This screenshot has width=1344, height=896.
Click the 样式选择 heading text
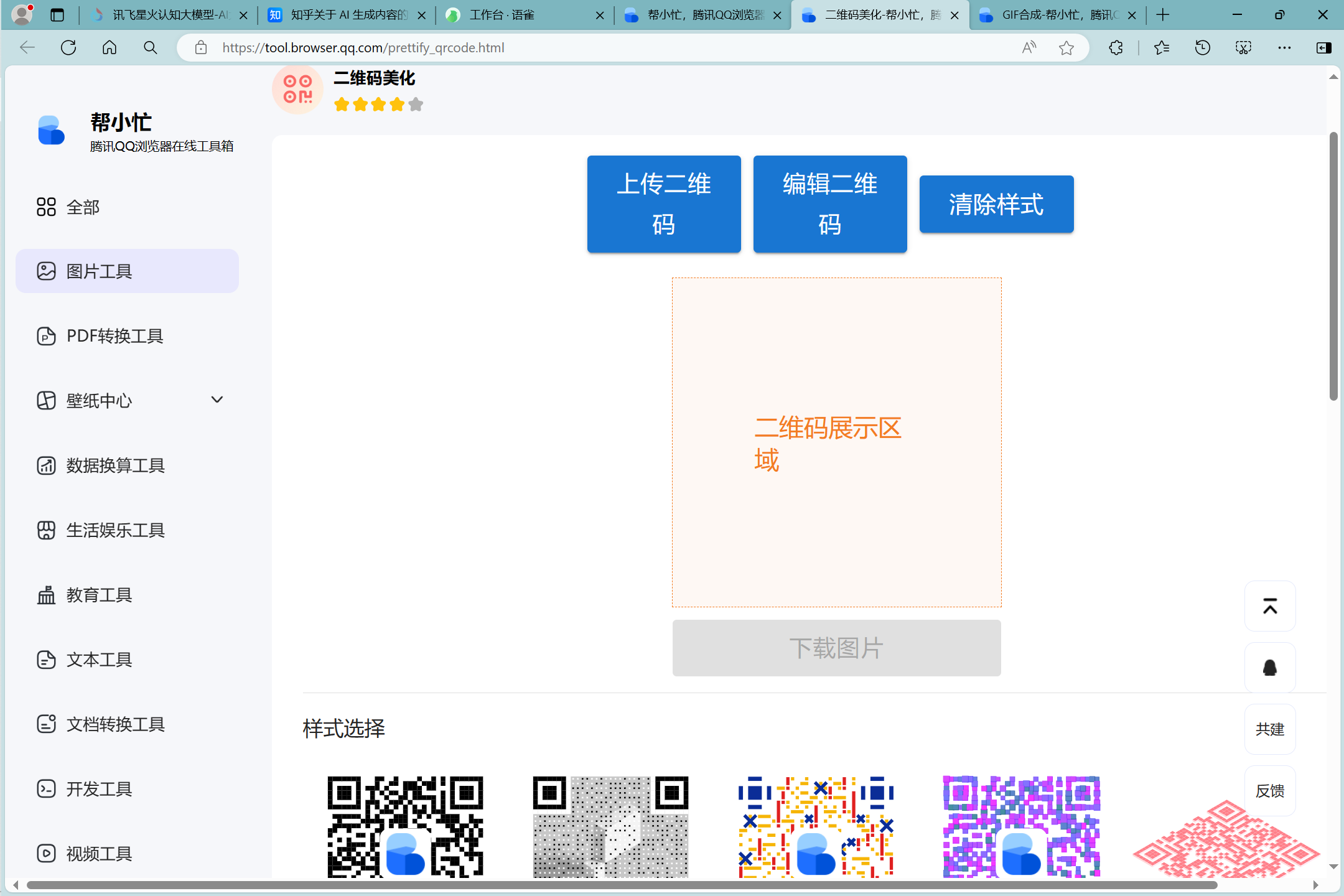tap(343, 728)
